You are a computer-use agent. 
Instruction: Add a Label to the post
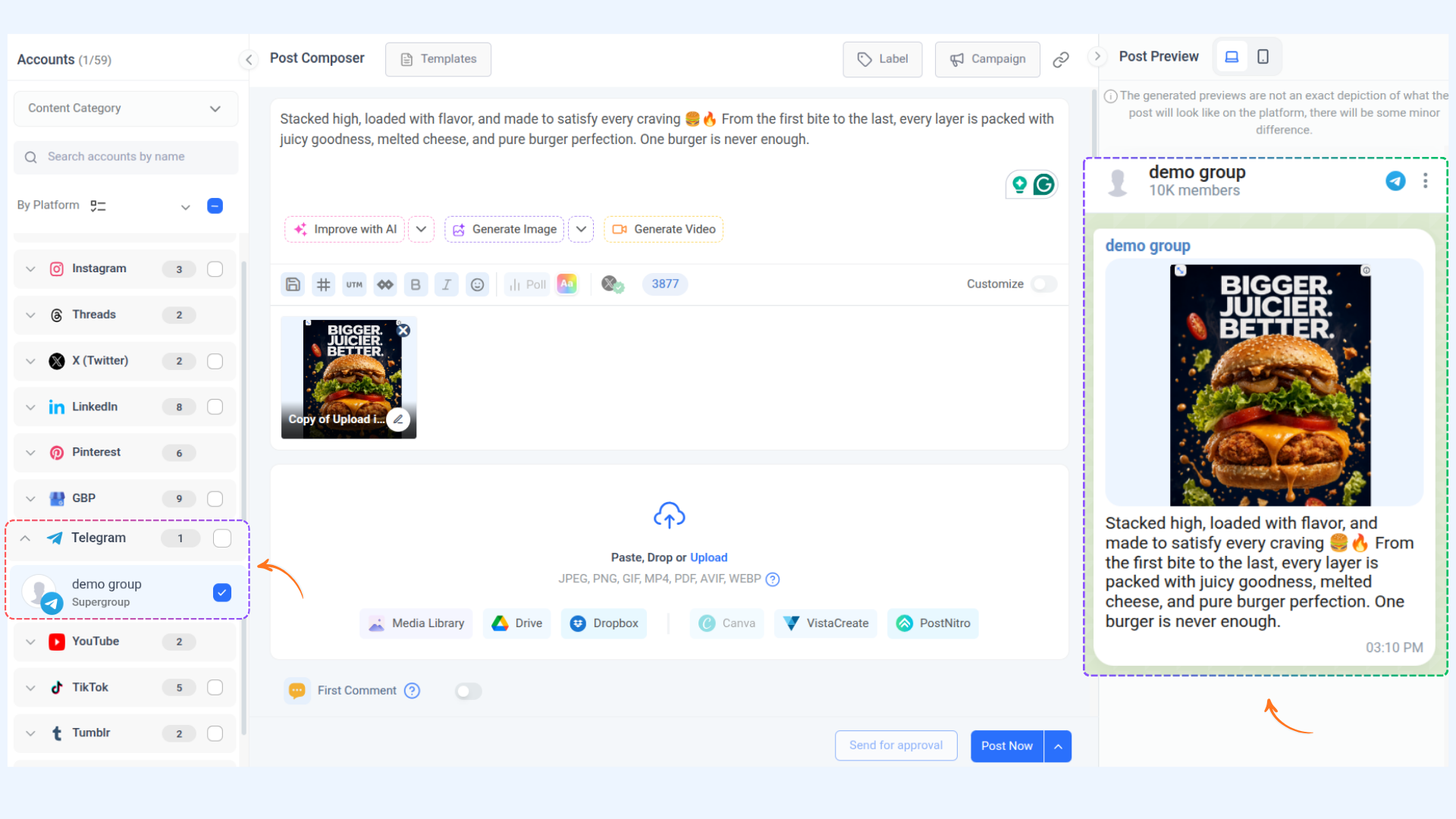pos(883,59)
